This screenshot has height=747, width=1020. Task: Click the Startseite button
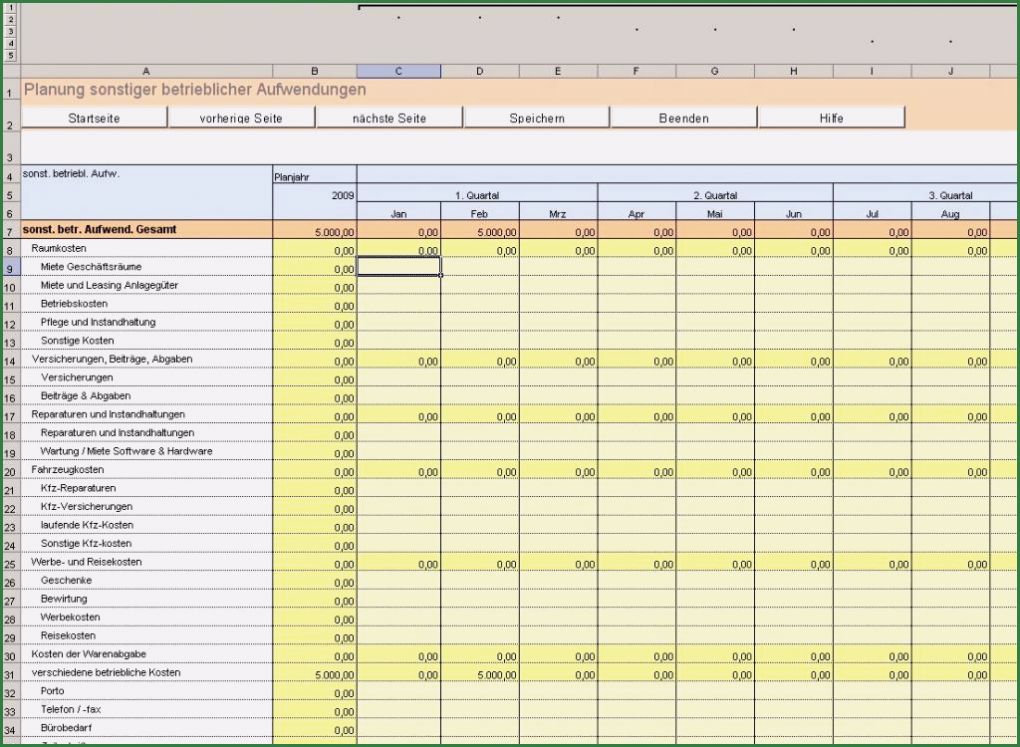click(95, 117)
